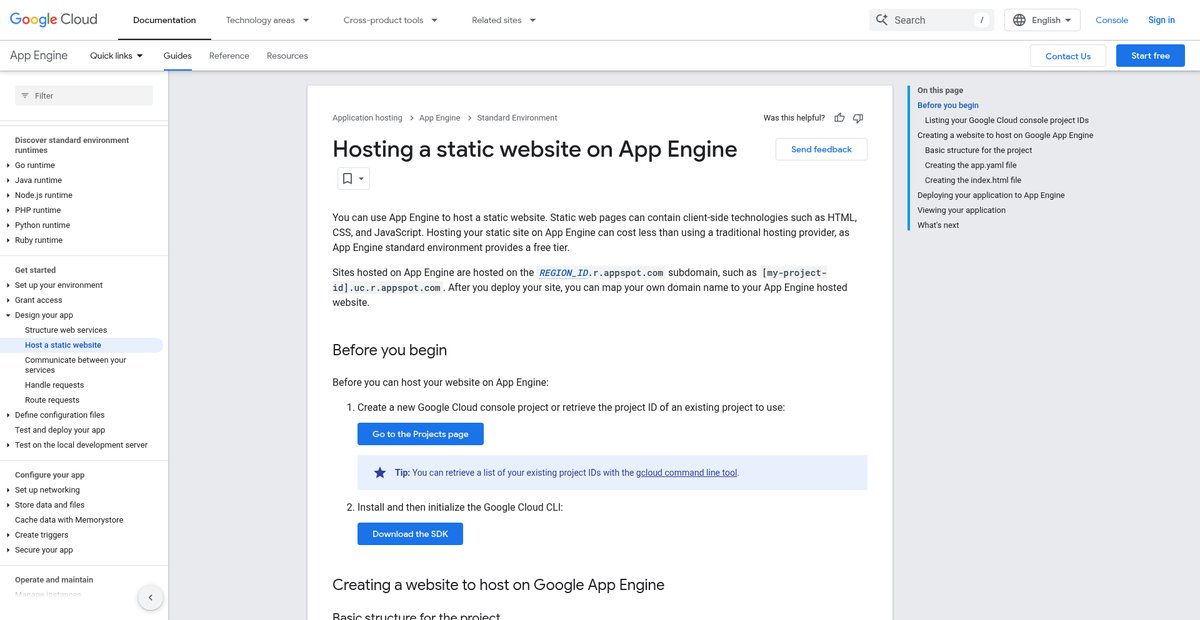Screen dimensions: 1200x620
Task: Expand the Python runtime section
Action: pos(9,225)
